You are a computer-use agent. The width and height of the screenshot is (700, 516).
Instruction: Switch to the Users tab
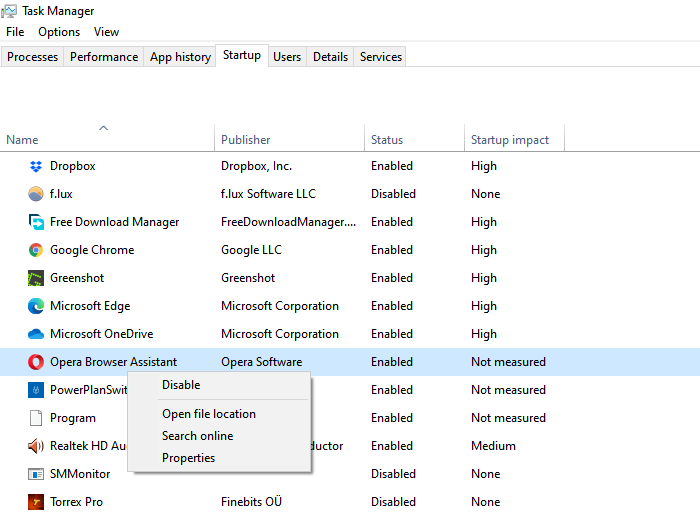click(287, 57)
